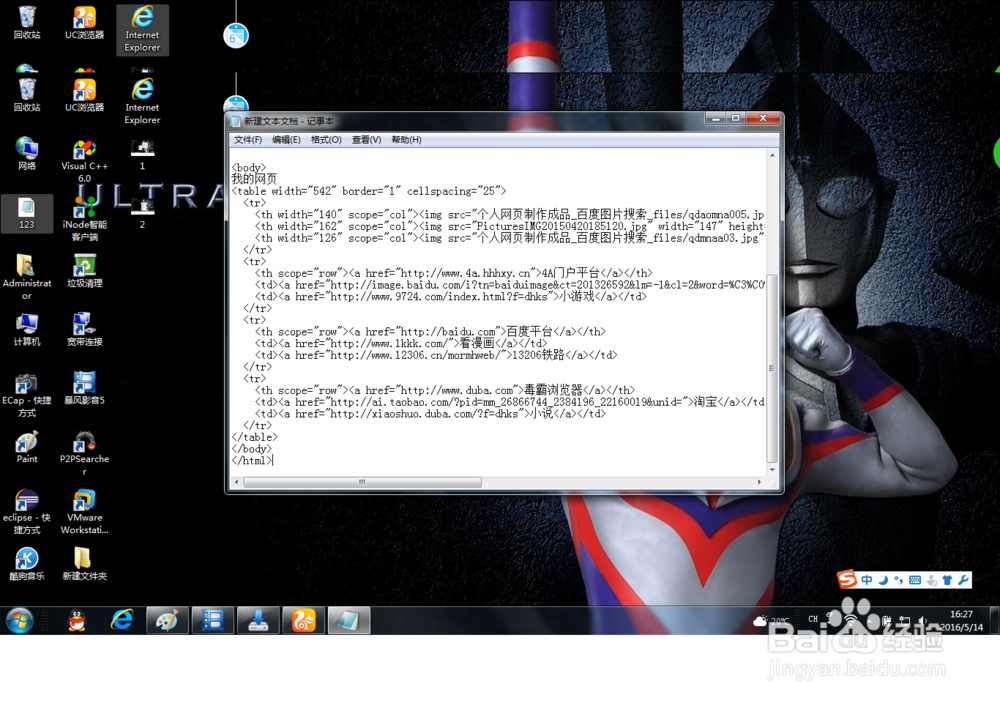Open the 查看(V) menu in Notepad
The width and height of the screenshot is (1000, 703).
[x=366, y=140]
